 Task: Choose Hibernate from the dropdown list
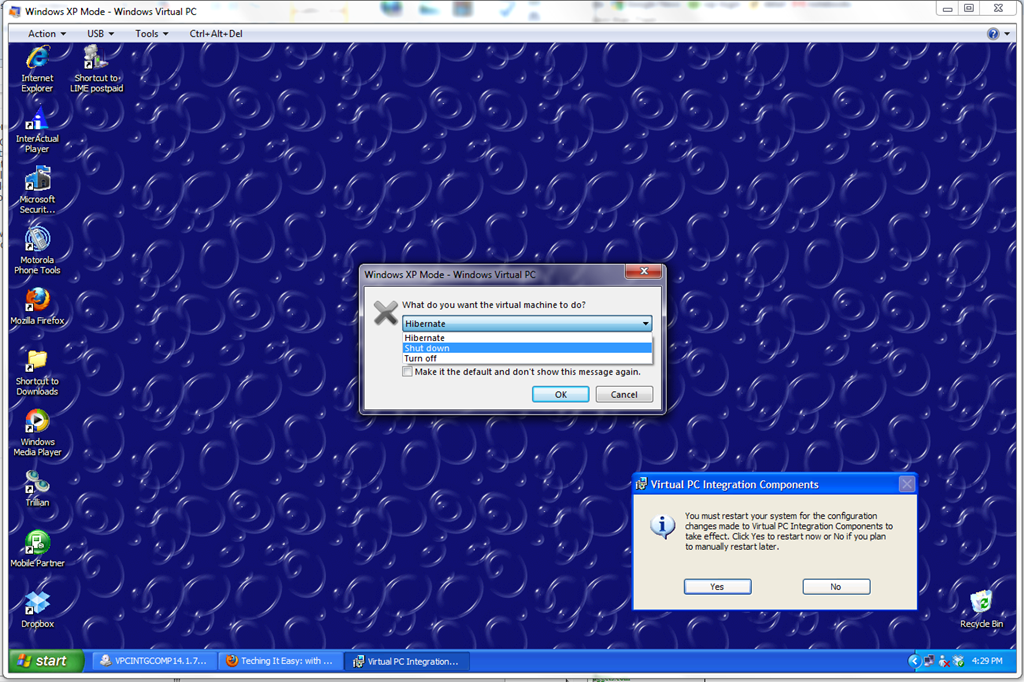527,338
